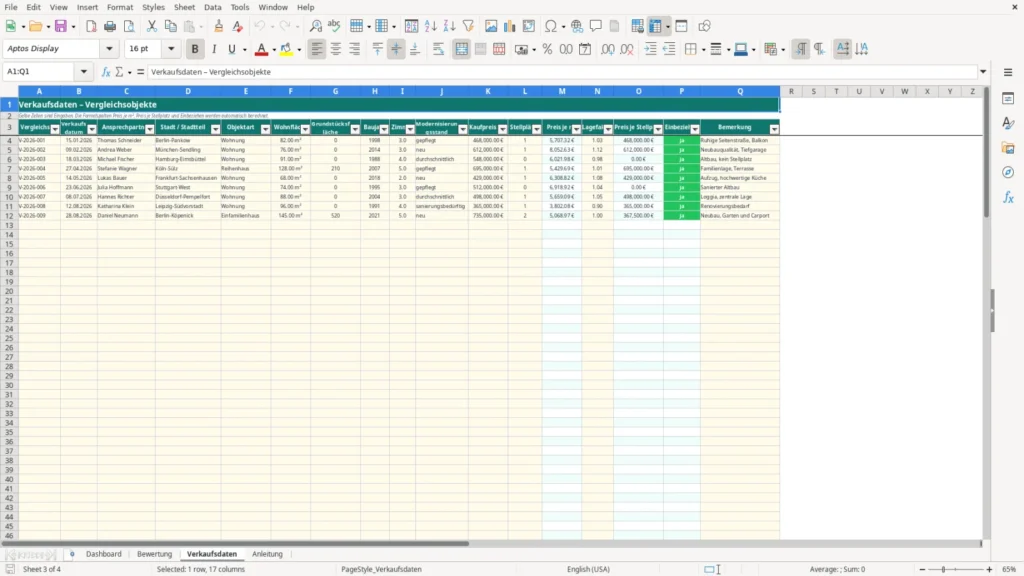Open filter dropdown for Stadt / Stadtteil column
This screenshot has height=576, width=1024.
tap(216, 129)
